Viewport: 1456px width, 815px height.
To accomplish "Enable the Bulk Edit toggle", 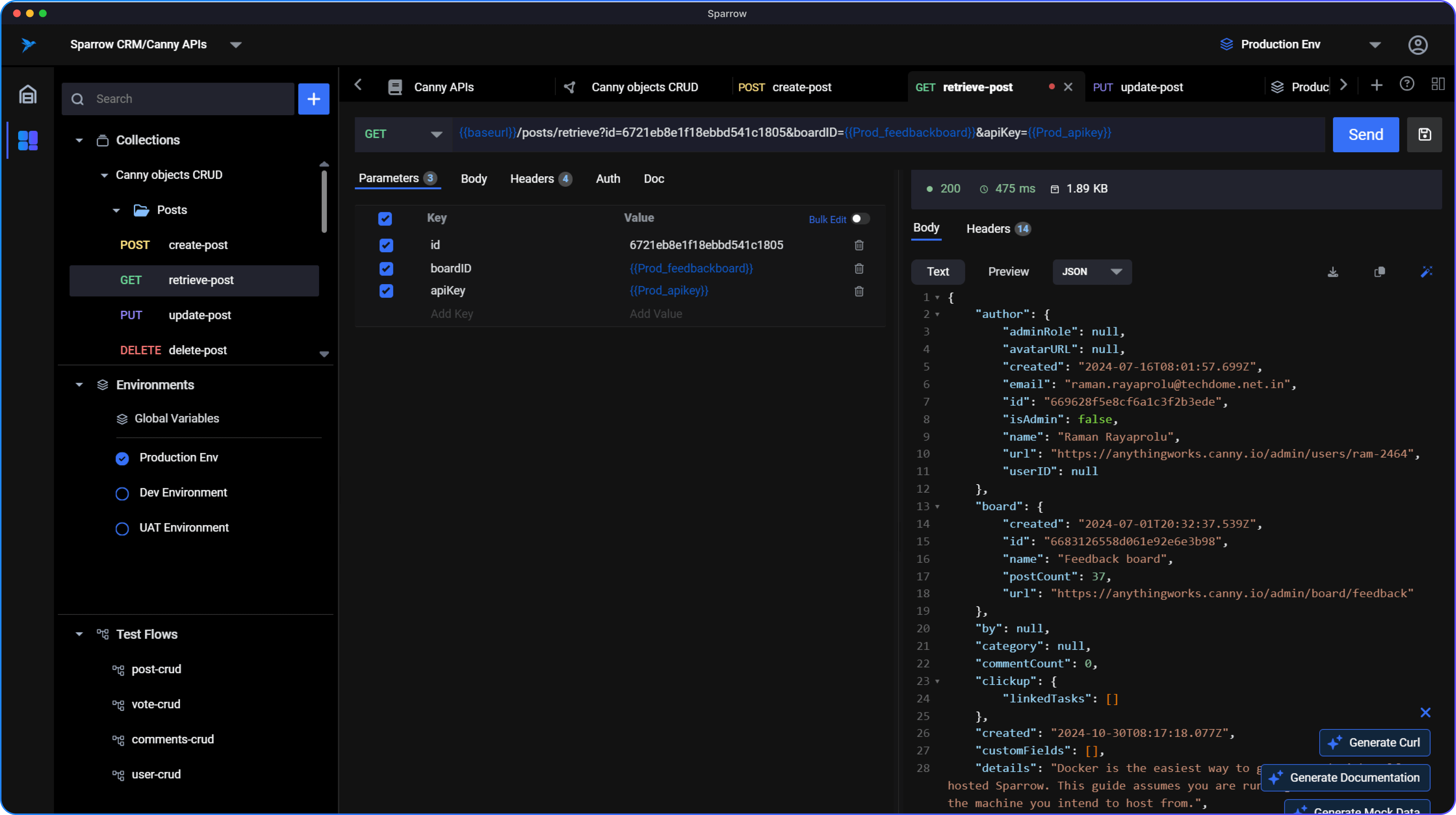I will pos(860,219).
